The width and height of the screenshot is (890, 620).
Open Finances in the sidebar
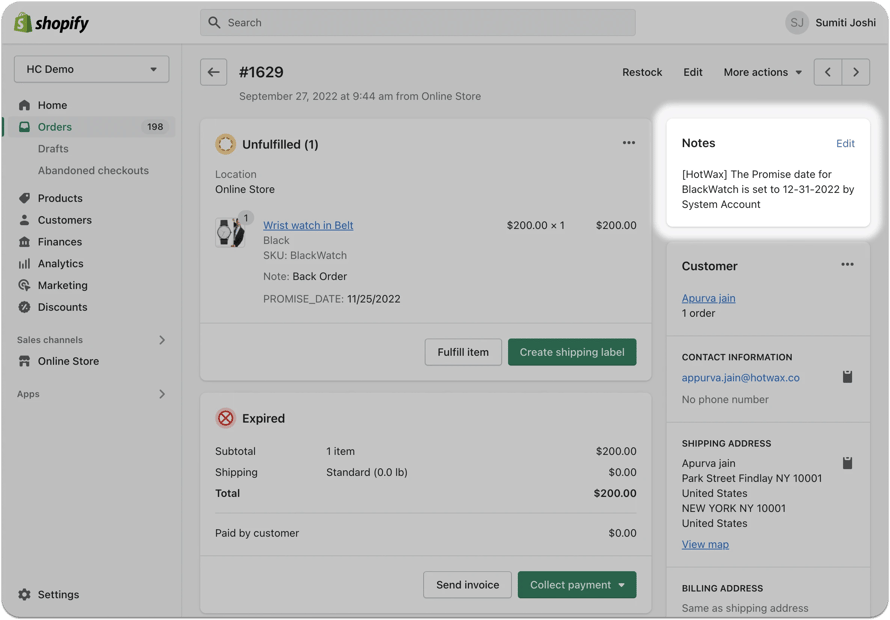(x=60, y=242)
